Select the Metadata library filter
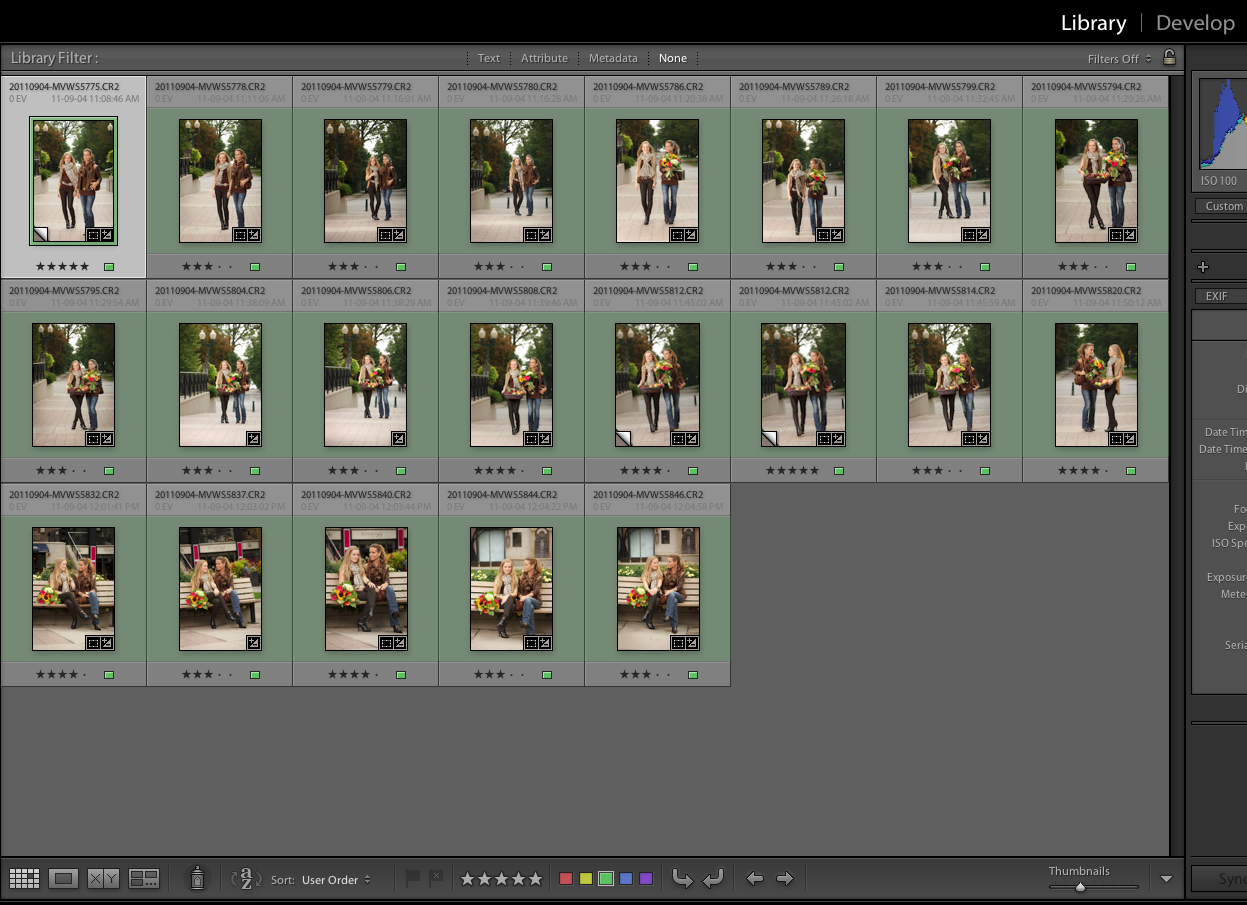1247x905 pixels. pyautogui.click(x=613, y=58)
